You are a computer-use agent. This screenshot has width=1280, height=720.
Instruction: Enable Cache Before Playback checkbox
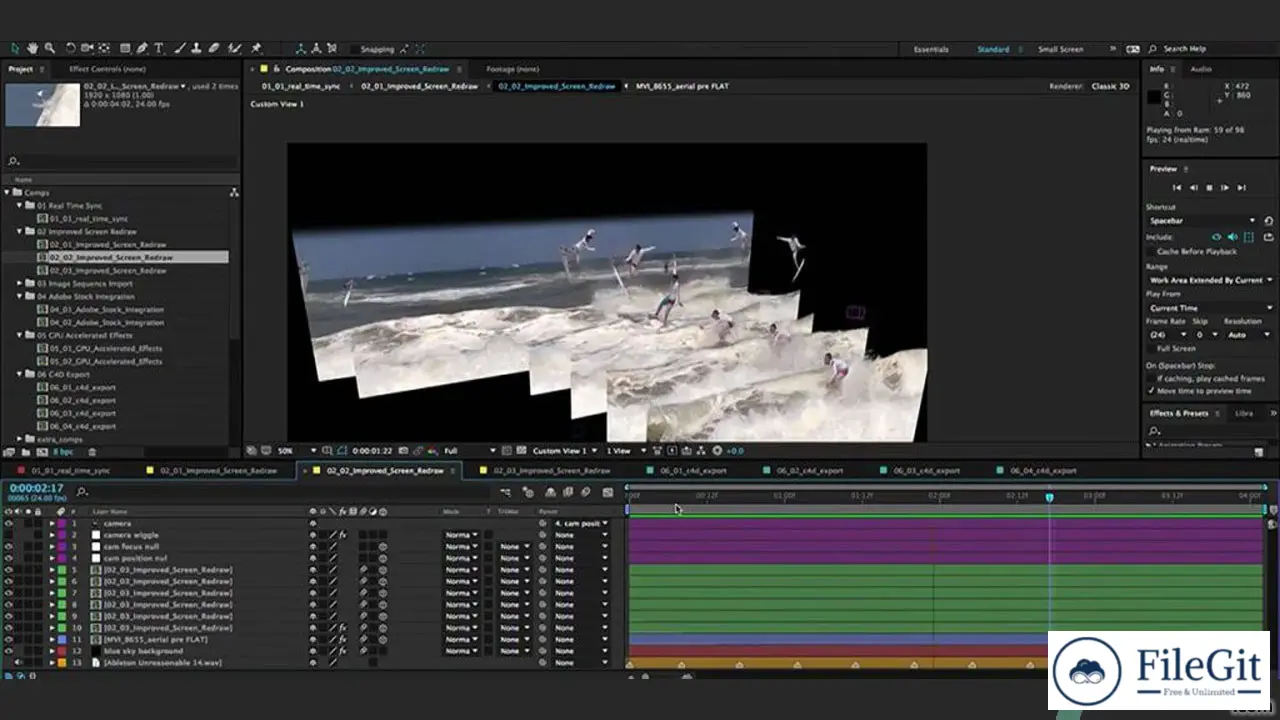pyautogui.click(x=1152, y=251)
